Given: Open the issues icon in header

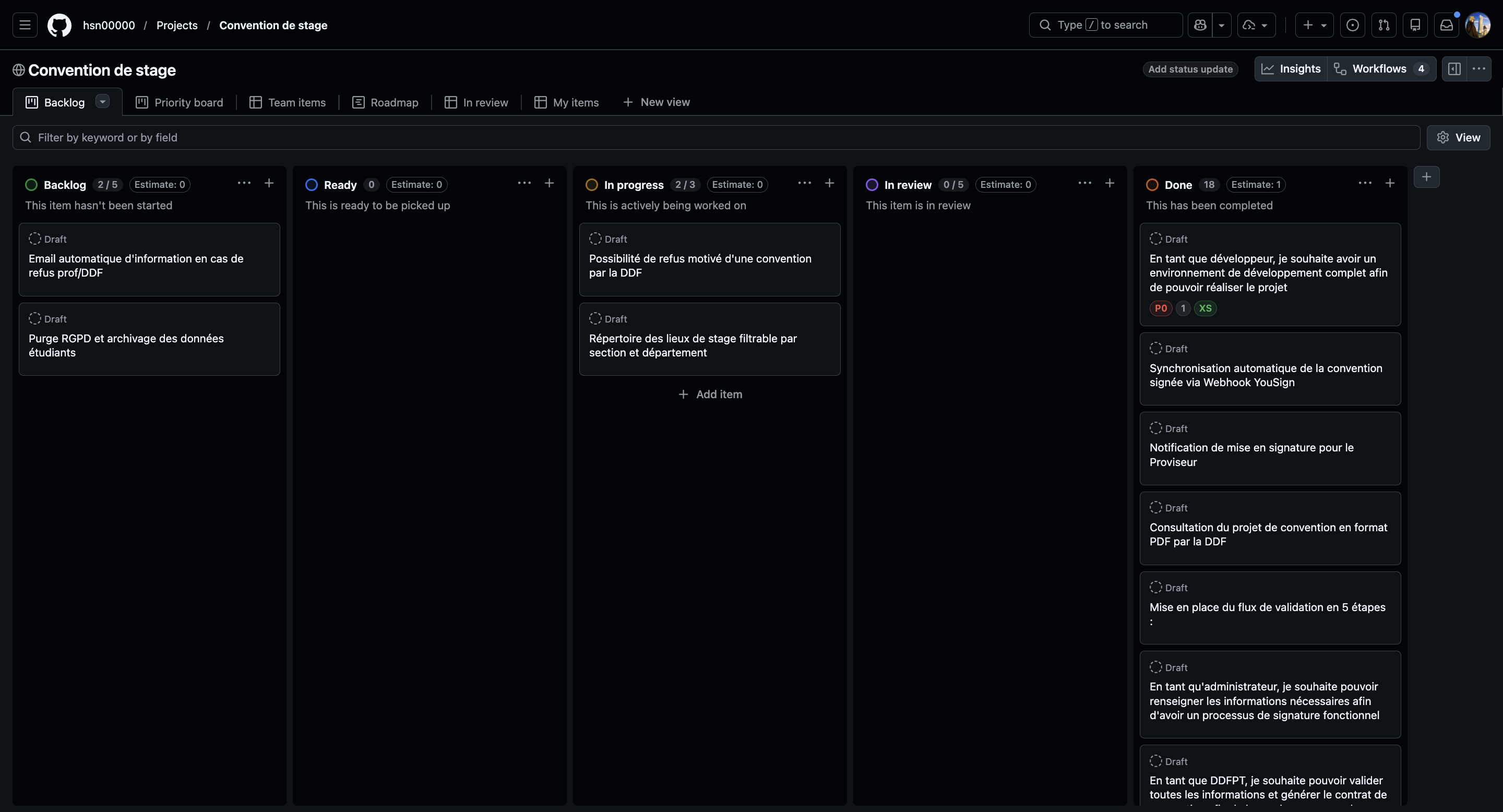Looking at the screenshot, I should coord(1353,25).
